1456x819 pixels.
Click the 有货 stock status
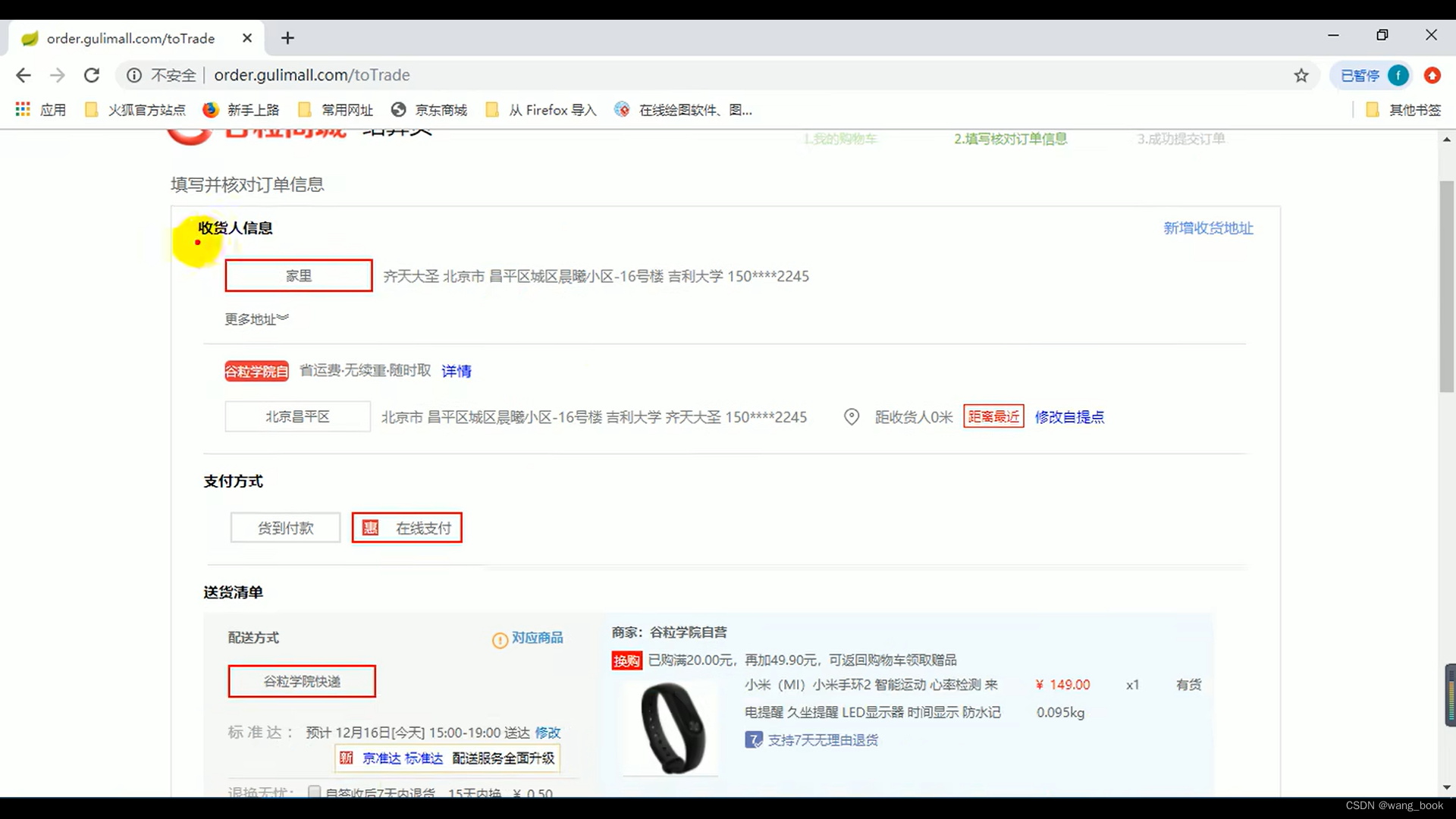click(x=1188, y=685)
